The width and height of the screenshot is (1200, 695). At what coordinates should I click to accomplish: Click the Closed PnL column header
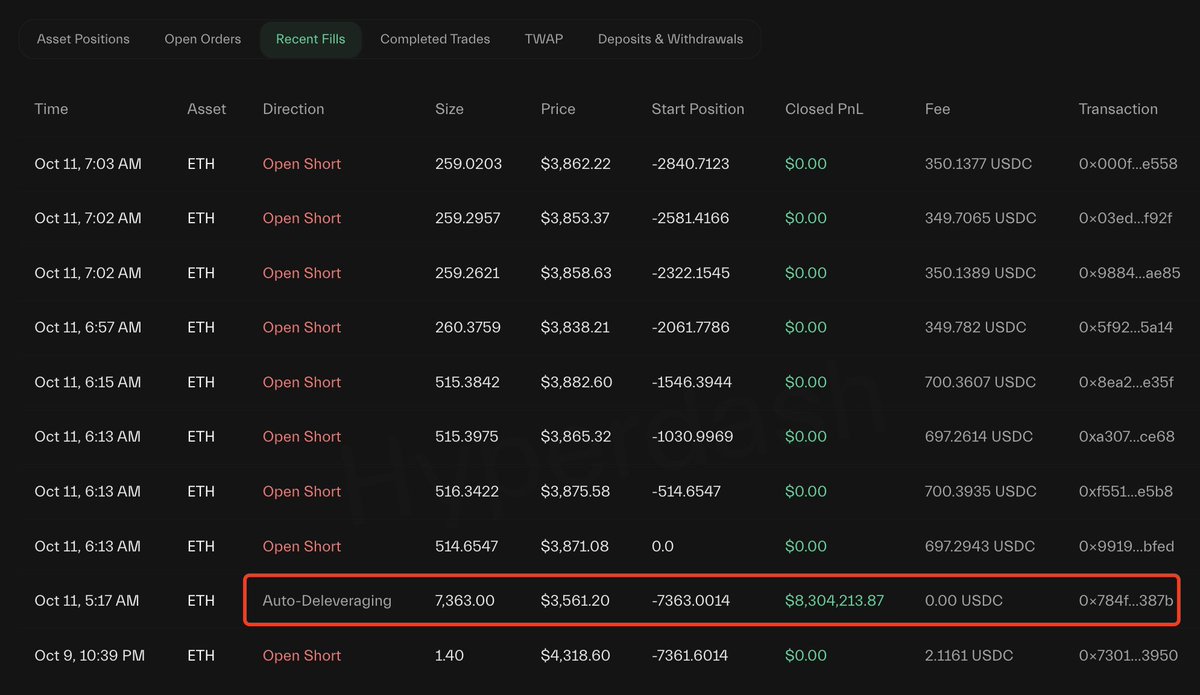pyautogui.click(x=824, y=109)
